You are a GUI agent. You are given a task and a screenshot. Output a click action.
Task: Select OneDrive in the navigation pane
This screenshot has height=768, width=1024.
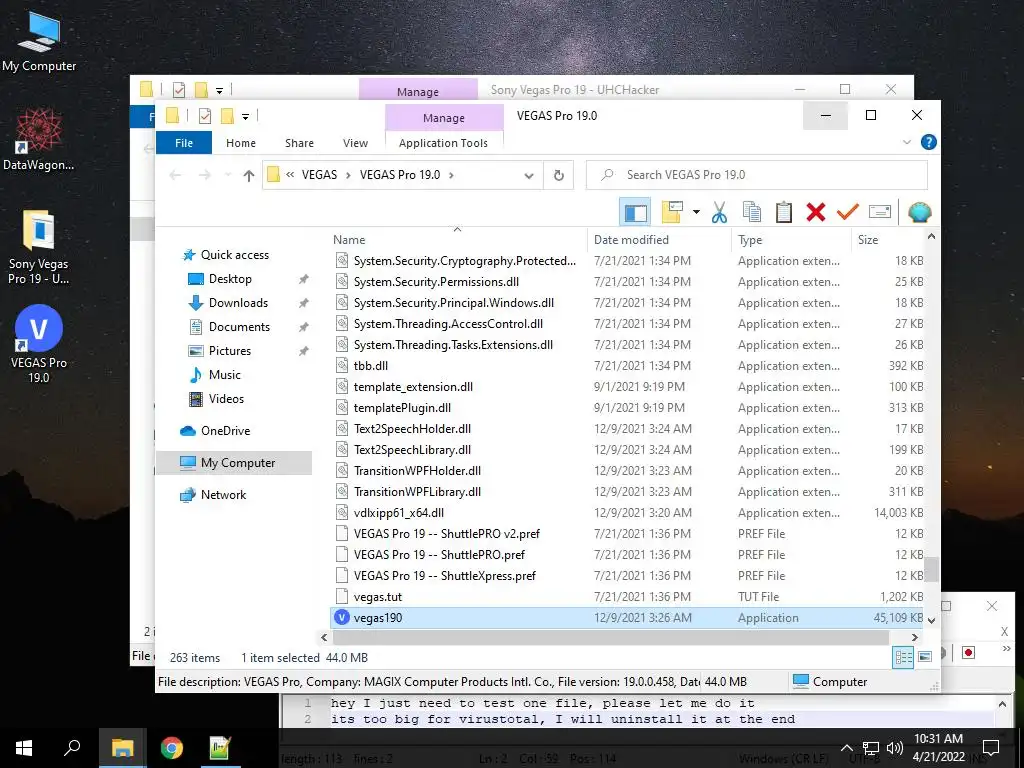(225, 431)
